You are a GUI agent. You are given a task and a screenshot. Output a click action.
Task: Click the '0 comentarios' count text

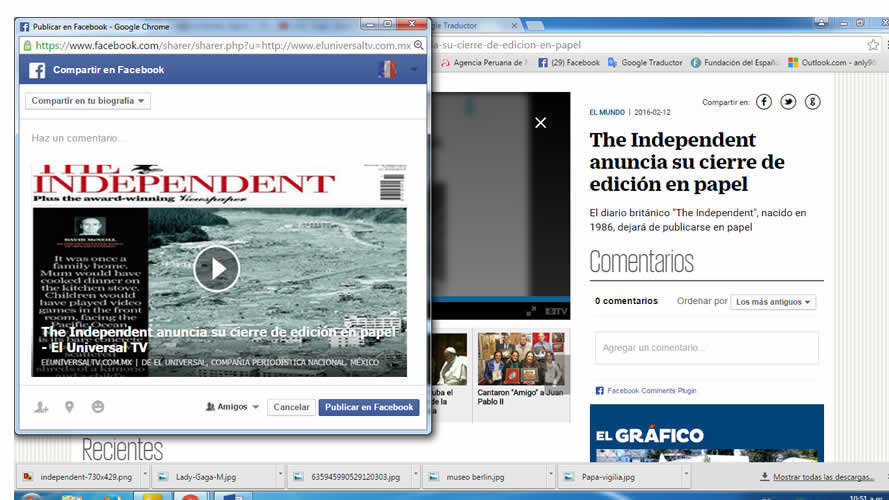626,301
